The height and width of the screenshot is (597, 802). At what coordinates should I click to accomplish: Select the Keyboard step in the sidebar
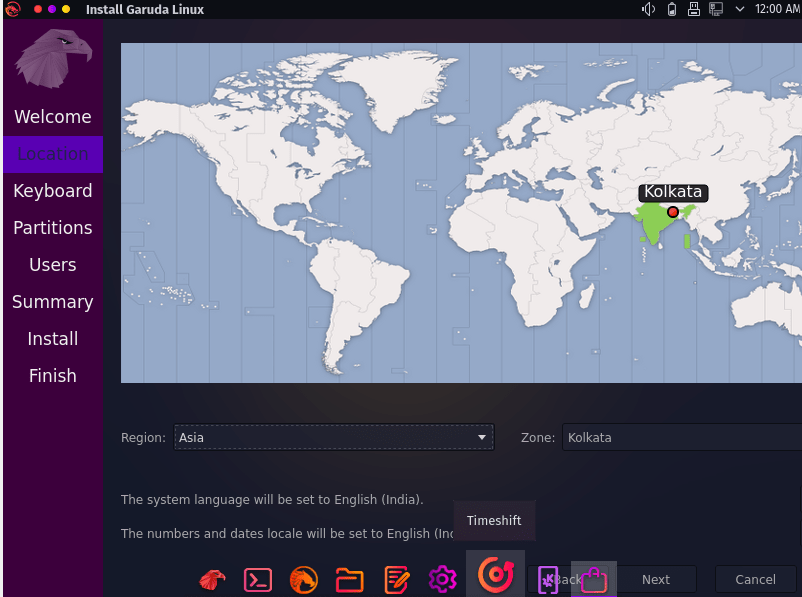point(53,191)
